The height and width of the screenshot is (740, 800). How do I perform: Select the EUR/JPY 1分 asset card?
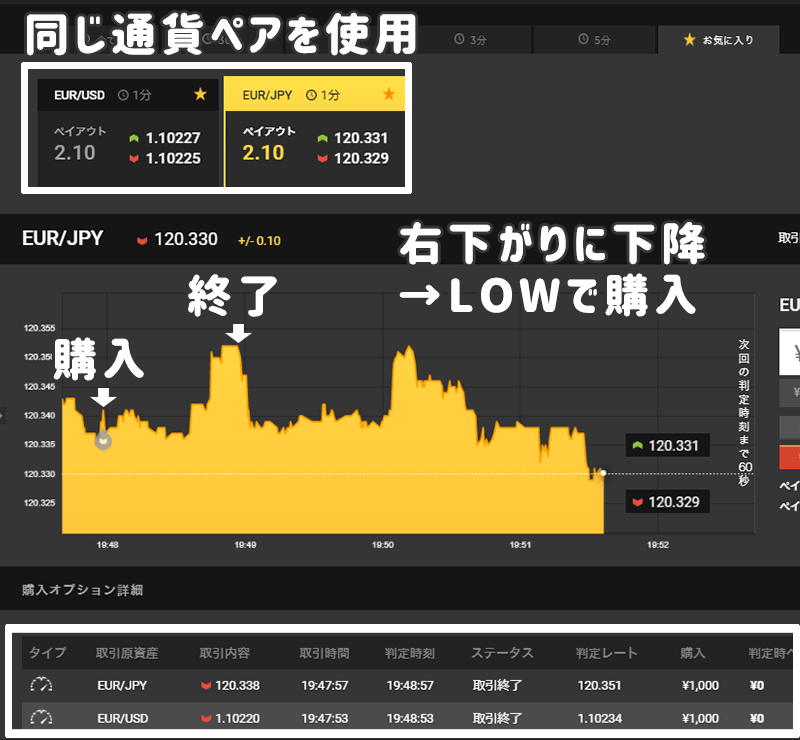click(x=315, y=132)
